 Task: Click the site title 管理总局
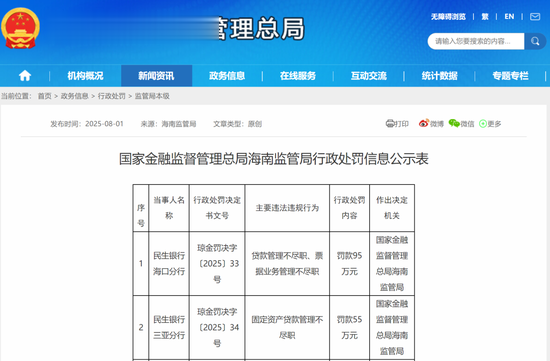pos(261,29)
